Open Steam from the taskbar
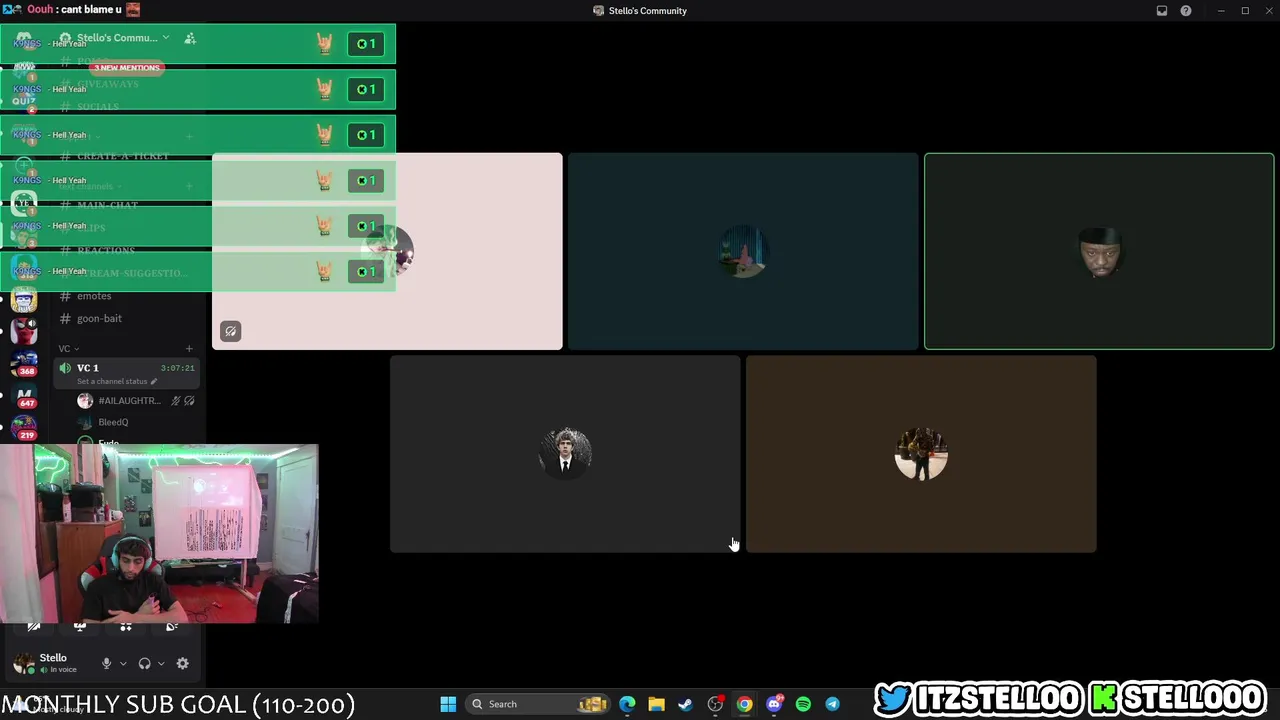 685,704
